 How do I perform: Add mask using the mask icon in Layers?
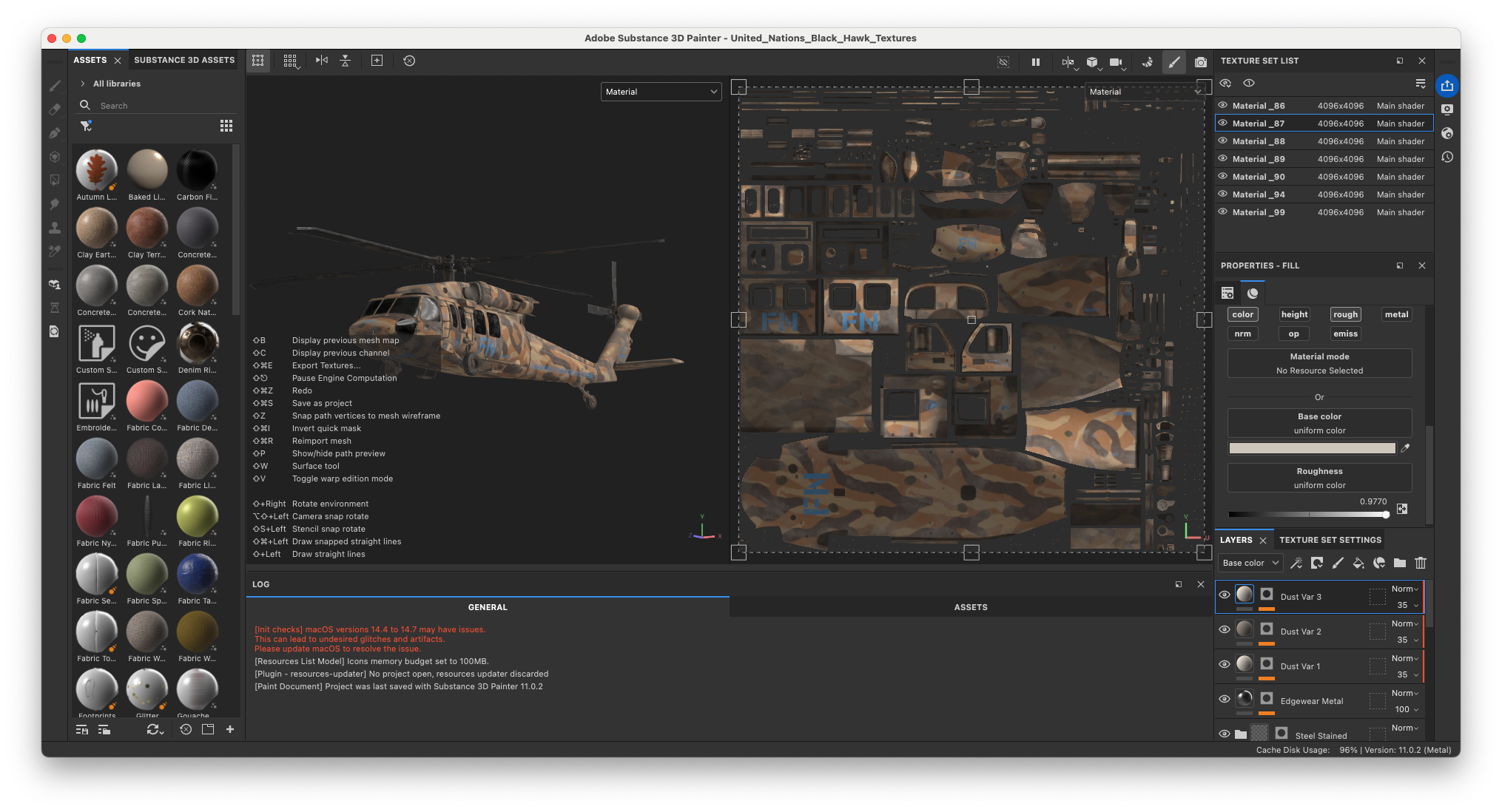coord(1317,563)
